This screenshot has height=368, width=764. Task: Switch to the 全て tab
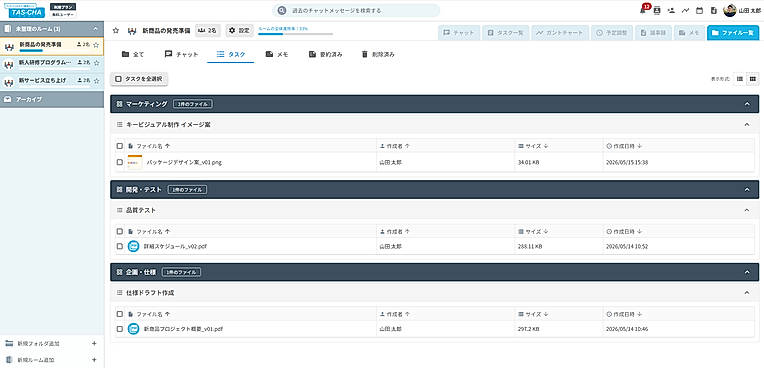pos(133,55)
